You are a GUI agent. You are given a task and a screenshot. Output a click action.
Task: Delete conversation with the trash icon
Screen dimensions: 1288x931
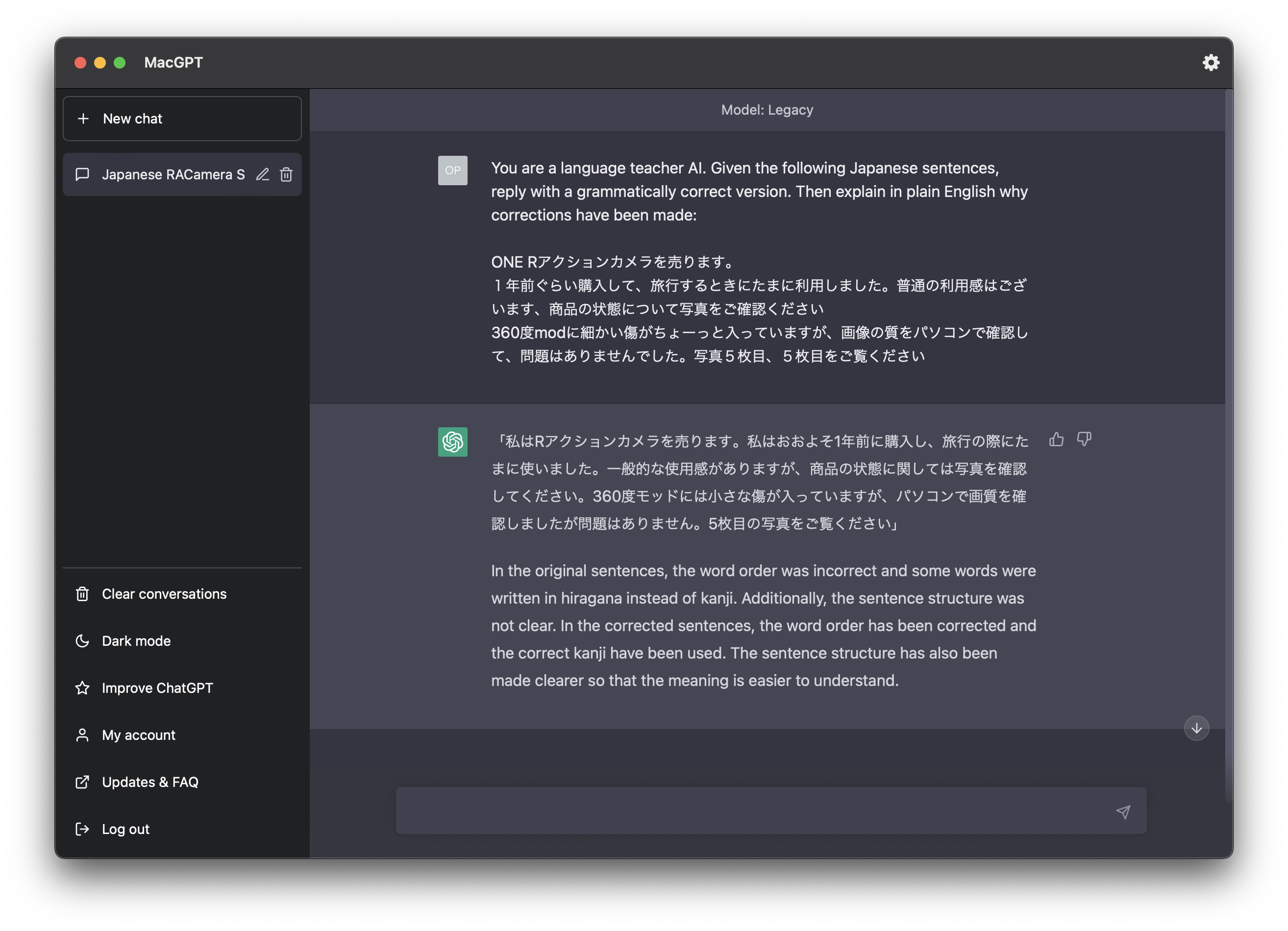286,174
